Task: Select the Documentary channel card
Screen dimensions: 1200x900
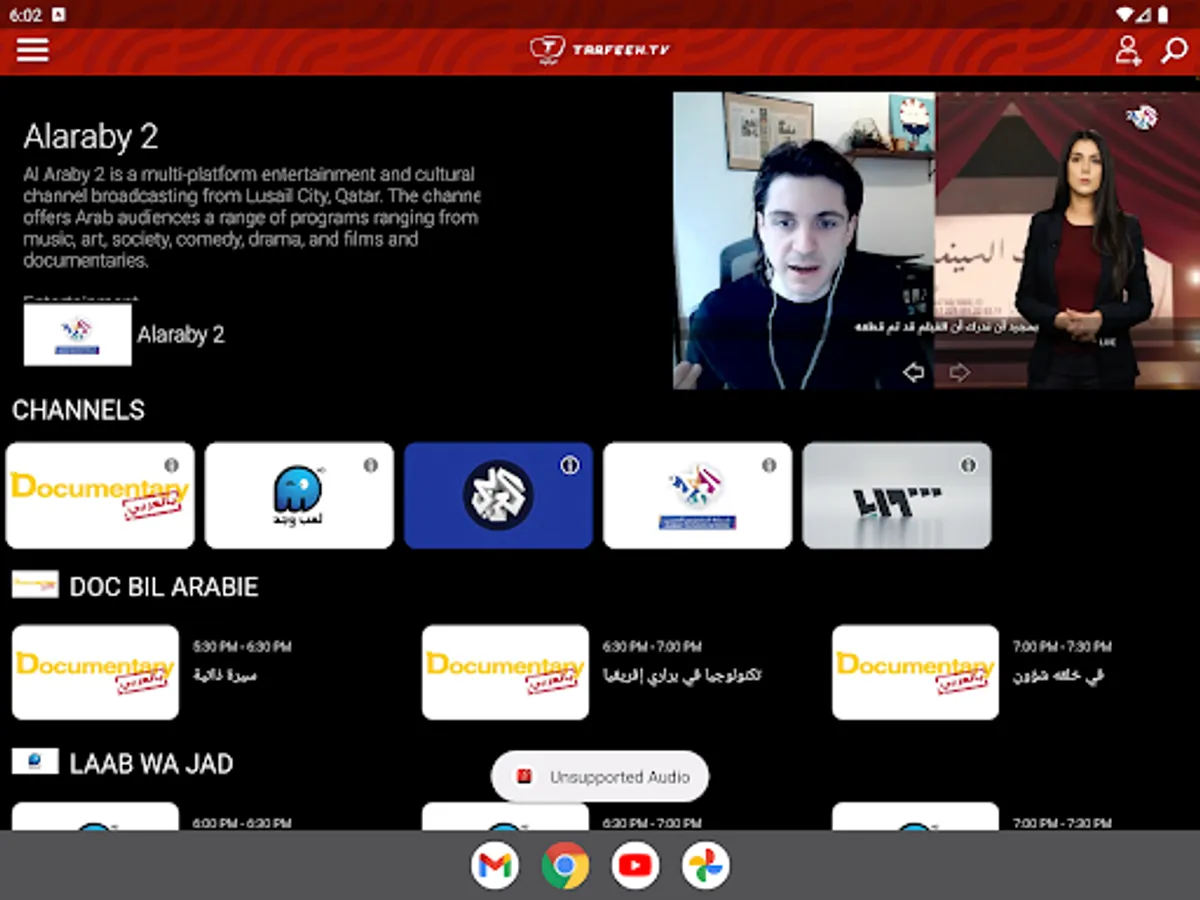Action: coord(100,496)
